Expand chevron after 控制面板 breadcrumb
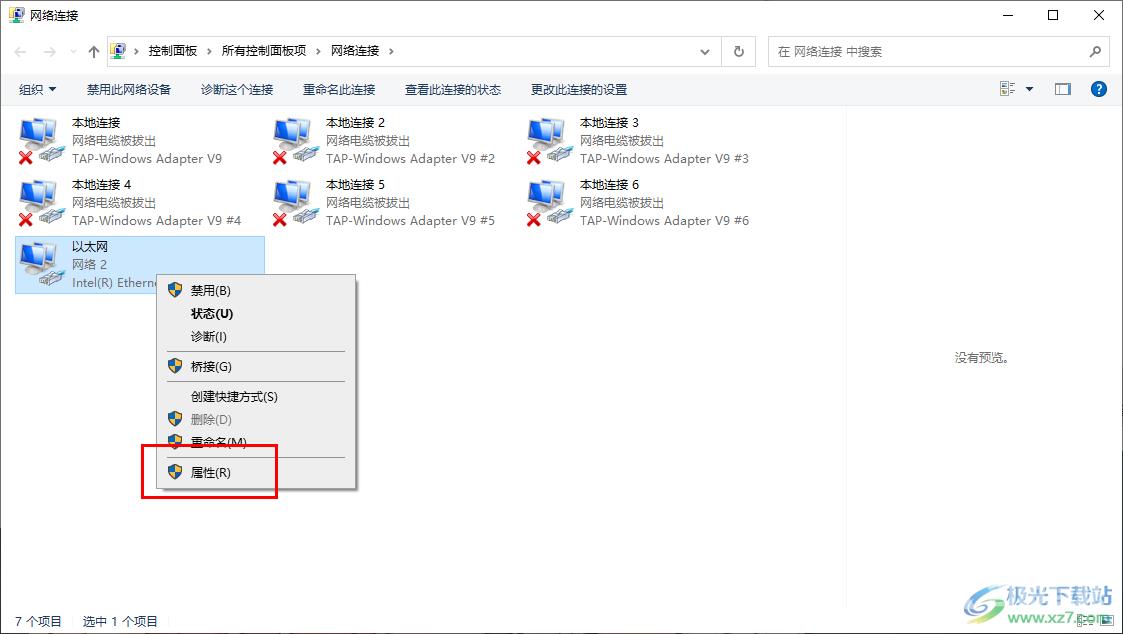Viewport: 1123px width, 634px height. coord(209,52)
